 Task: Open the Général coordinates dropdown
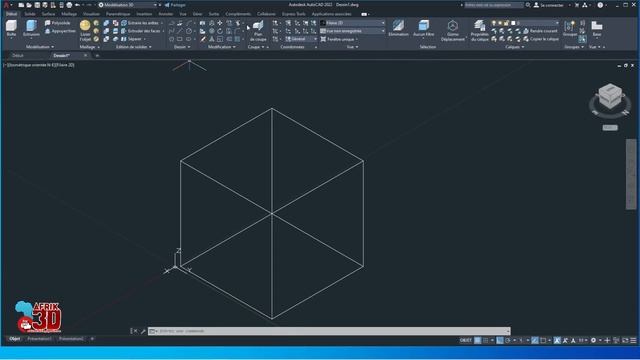301,39
